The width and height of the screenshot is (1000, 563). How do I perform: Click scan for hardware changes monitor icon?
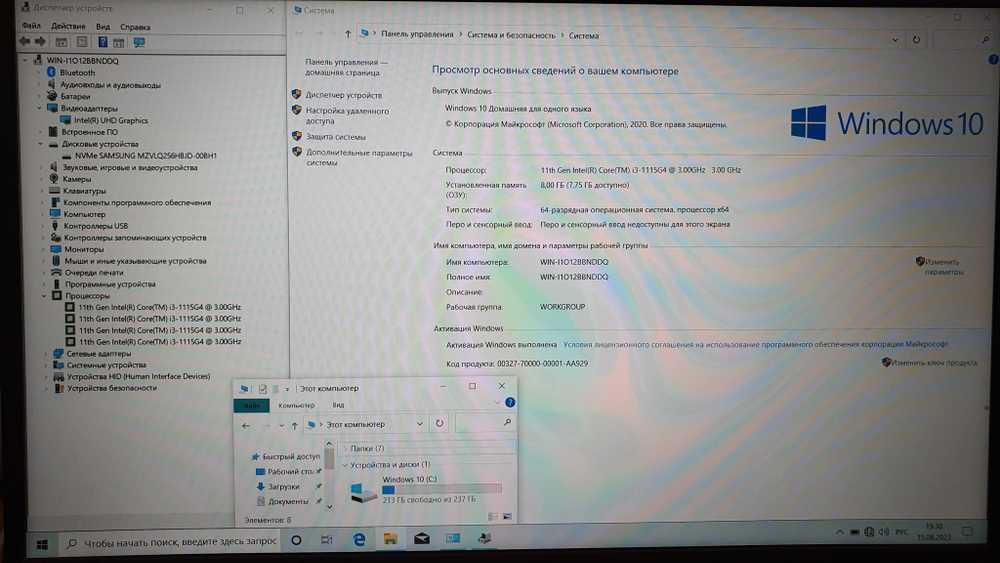coord(139,42)
